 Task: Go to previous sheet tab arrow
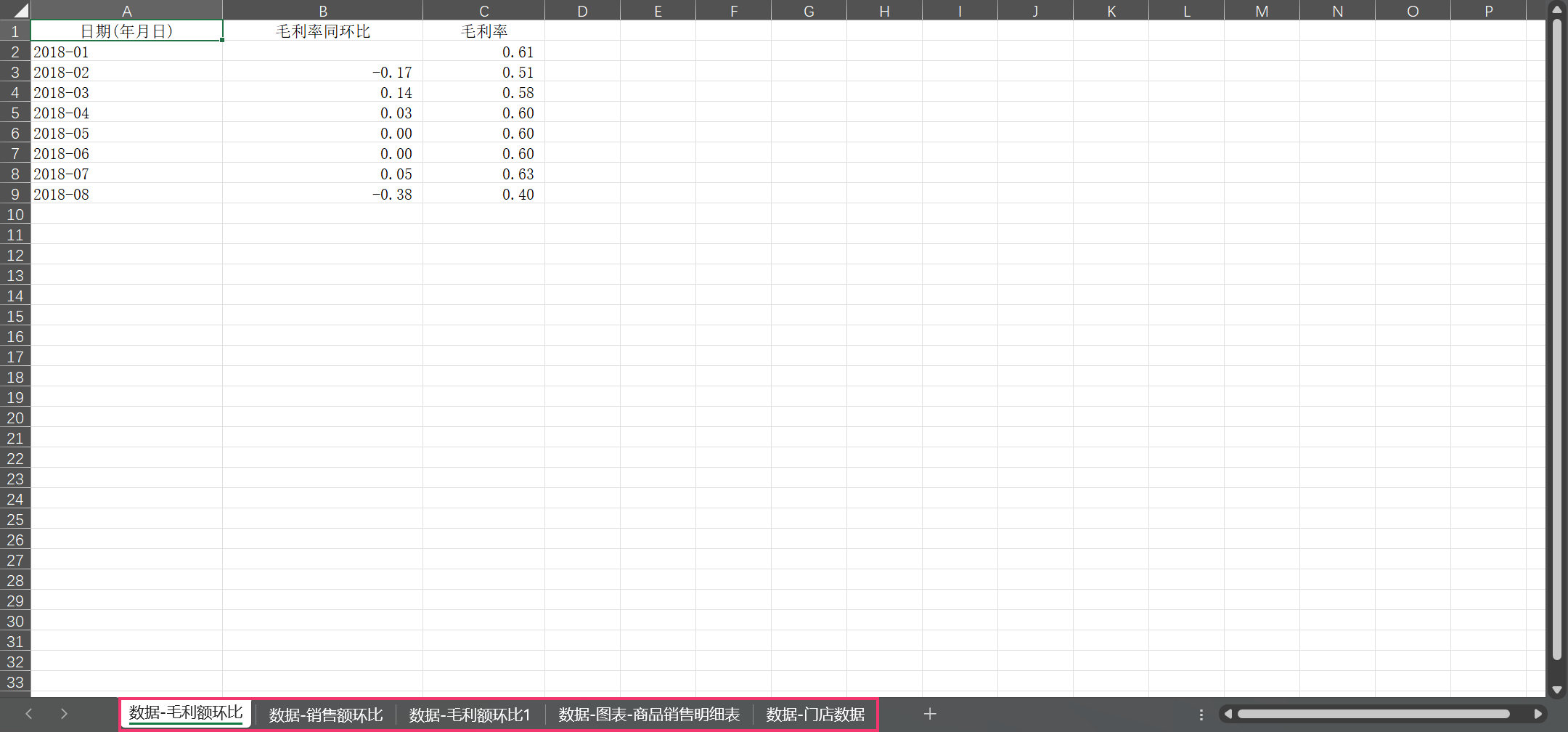29,714
